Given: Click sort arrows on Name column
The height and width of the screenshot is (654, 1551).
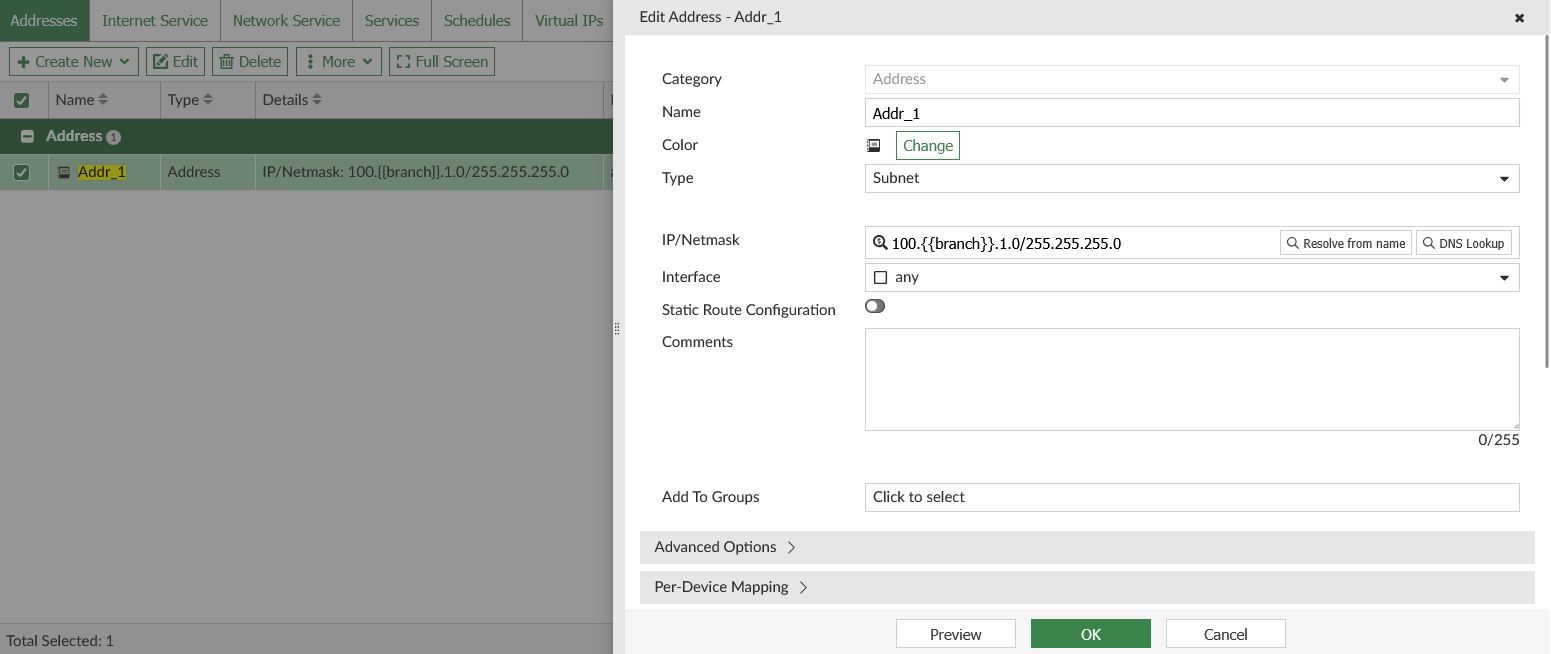Looking at the screenshot, I should (103, 100).
